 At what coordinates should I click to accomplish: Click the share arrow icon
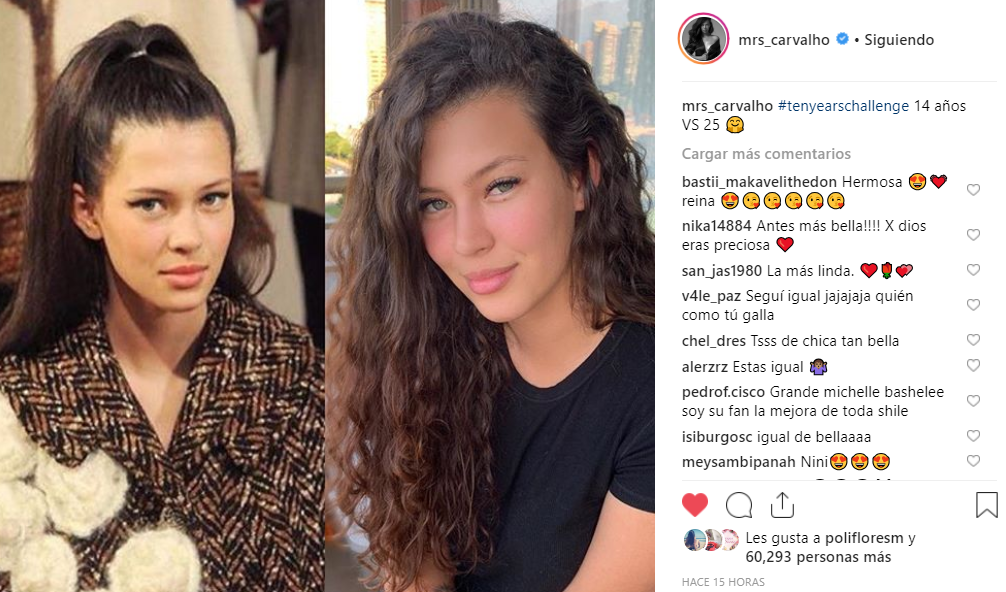782,505
